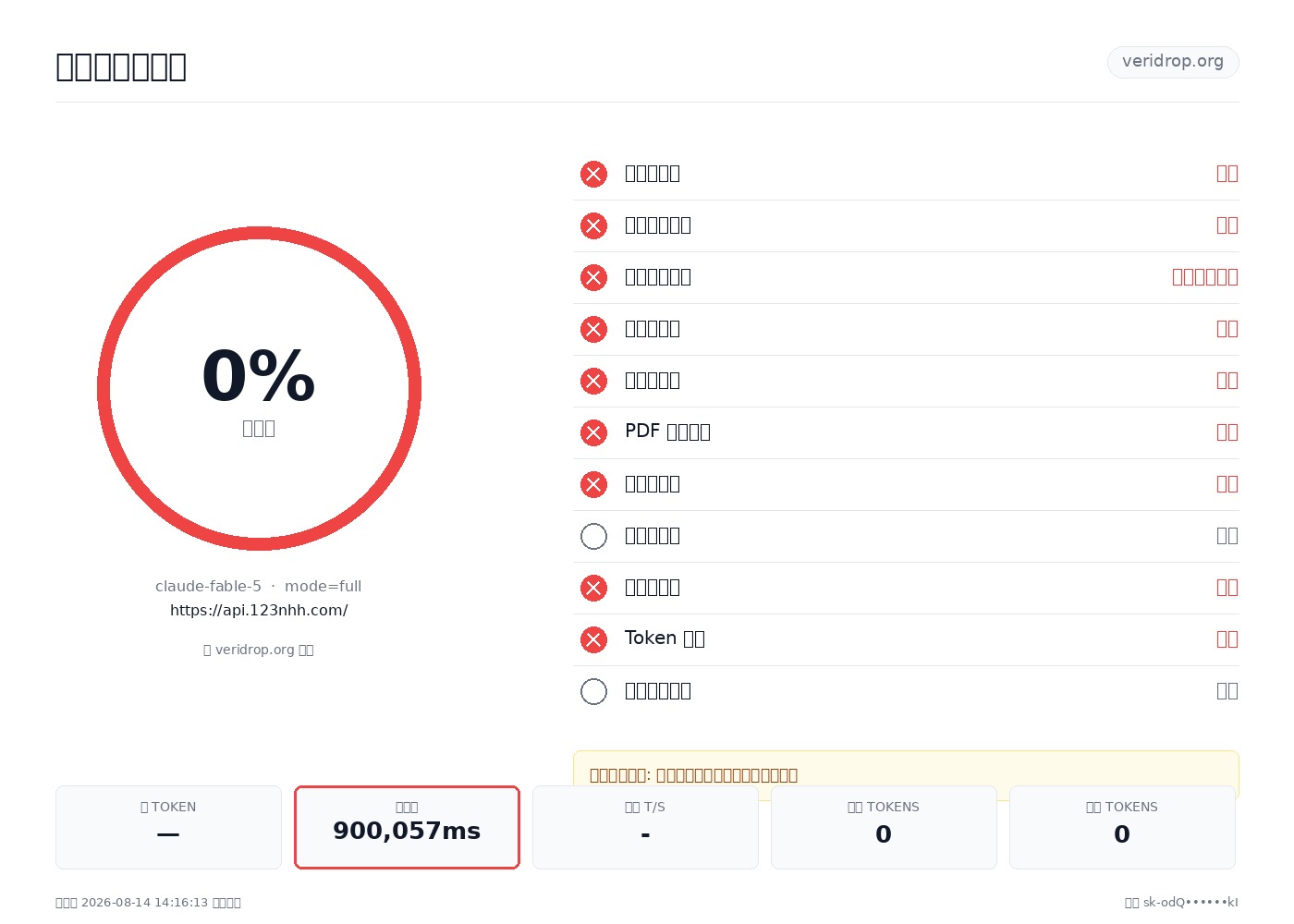Click the red X icon directly above the PDF row
Viewport: 1294px width, 924px height.
pyautogui.click(x=593, y=381)
